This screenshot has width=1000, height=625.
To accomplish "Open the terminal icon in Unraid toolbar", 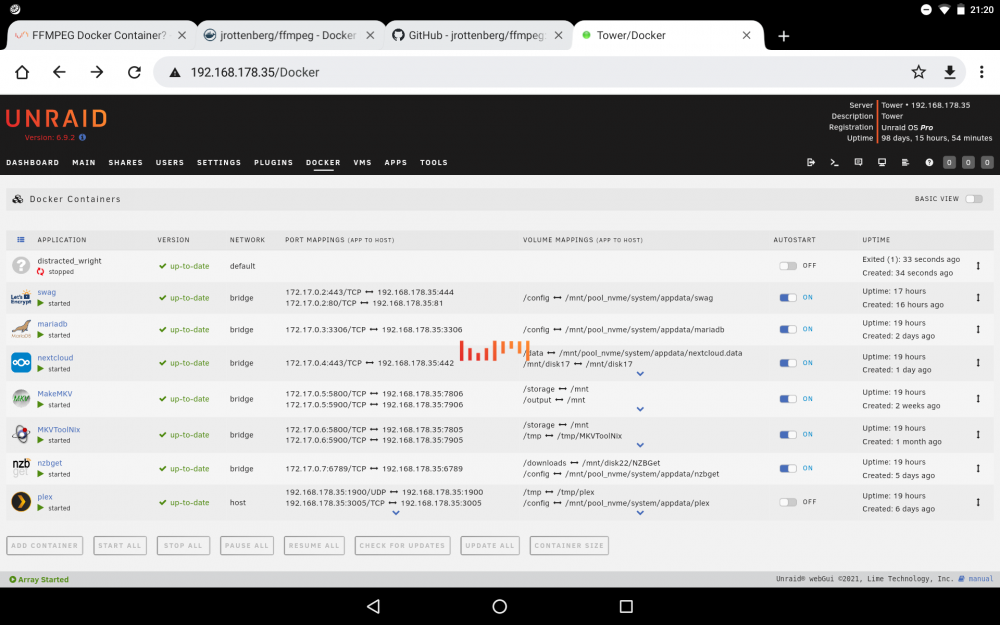I will click(x=834, y=163).
